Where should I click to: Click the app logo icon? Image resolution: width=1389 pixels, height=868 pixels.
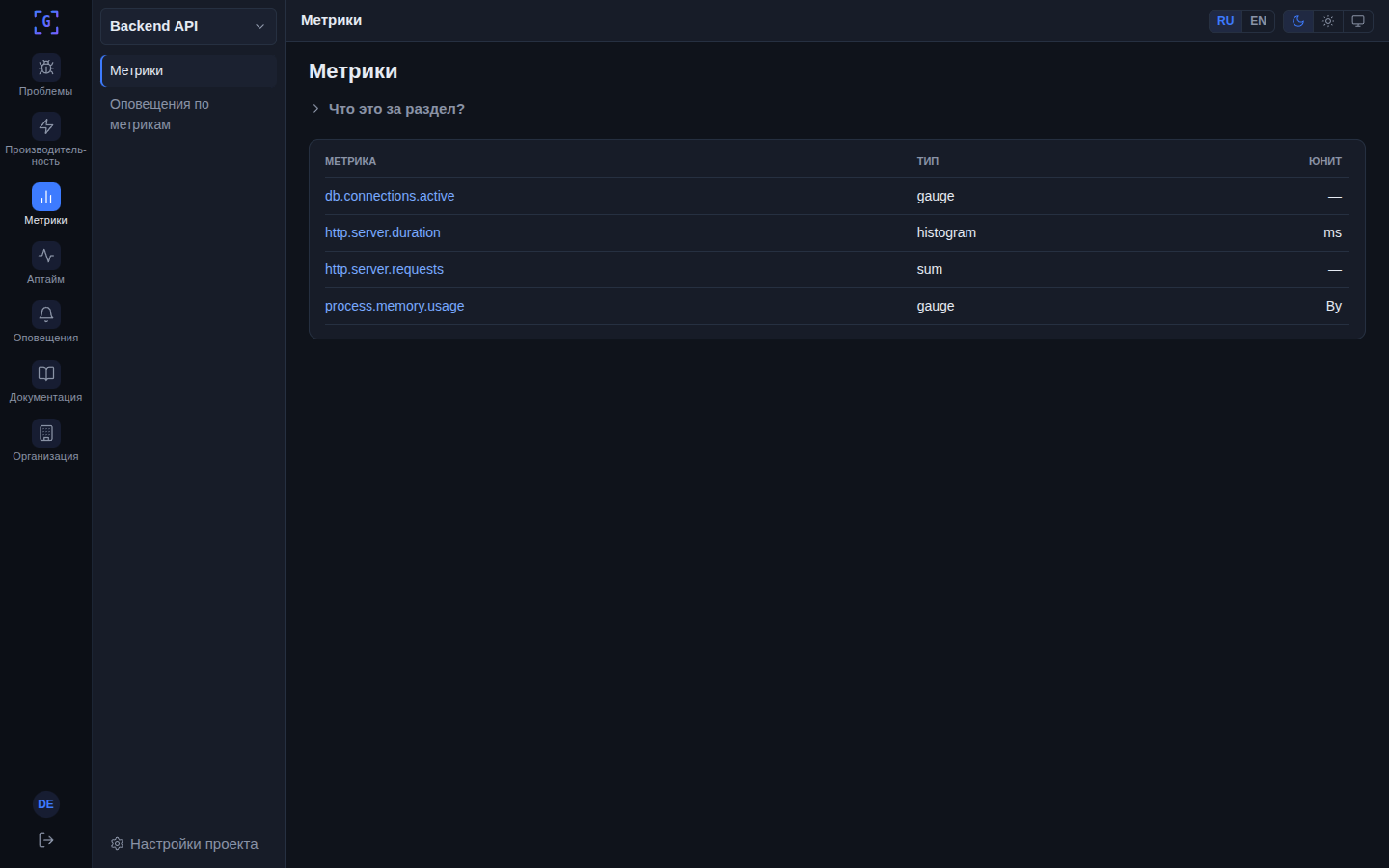[x=46, y=21]
